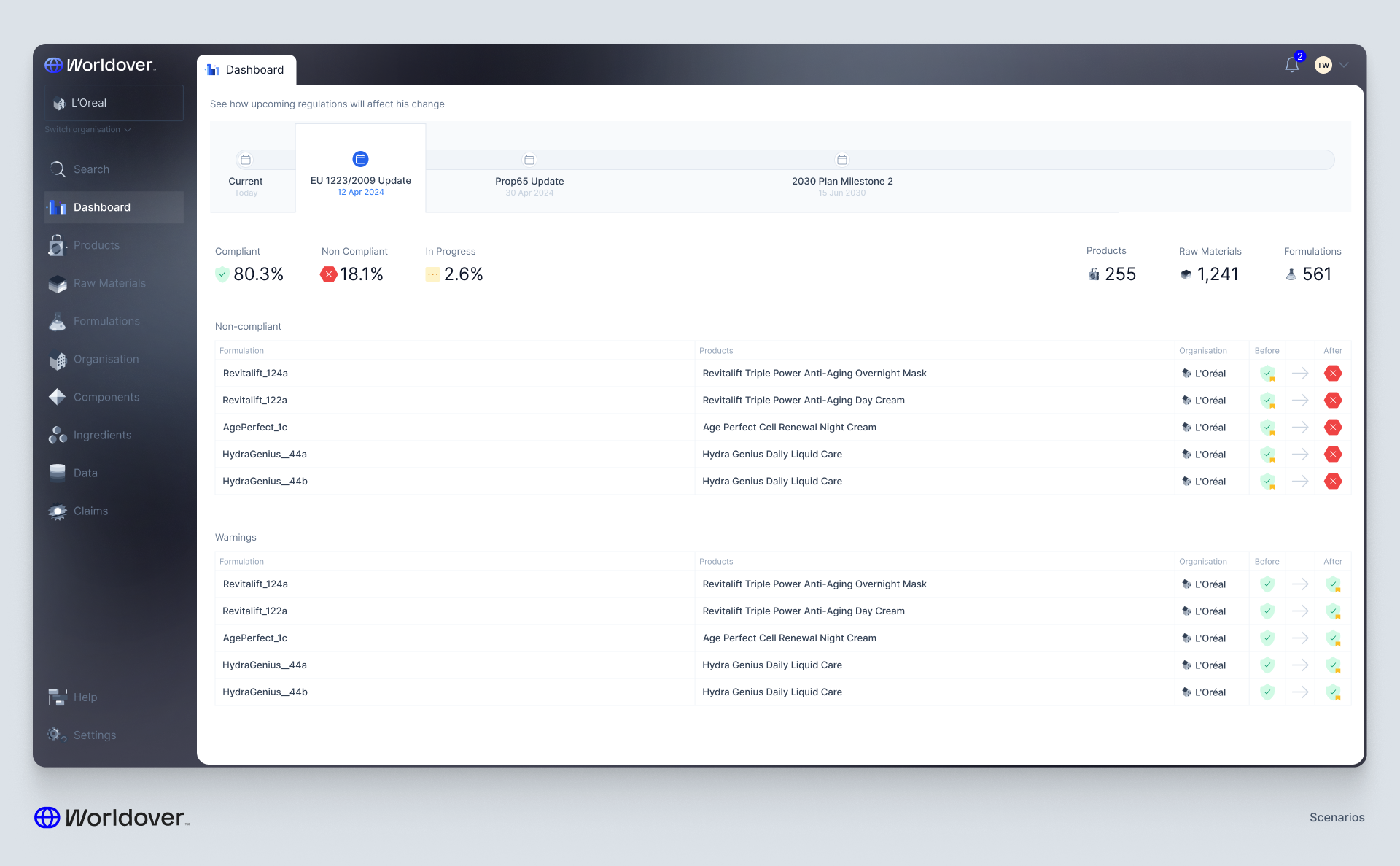
Task: Open Components sidebar item
Action: (x=106, y=397)
